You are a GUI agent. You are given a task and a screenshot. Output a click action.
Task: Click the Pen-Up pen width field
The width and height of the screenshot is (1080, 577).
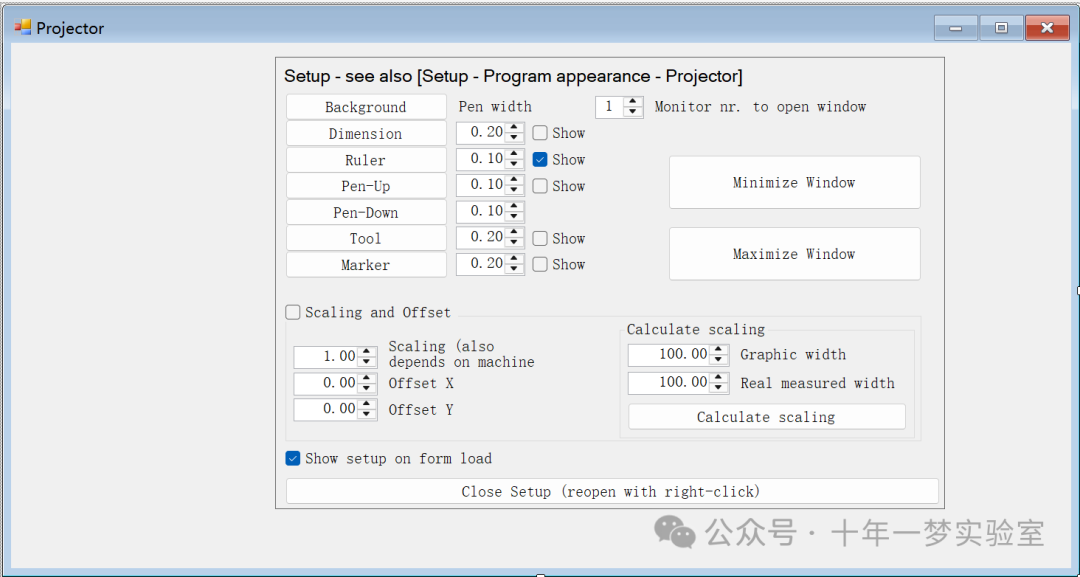[481, 185]
